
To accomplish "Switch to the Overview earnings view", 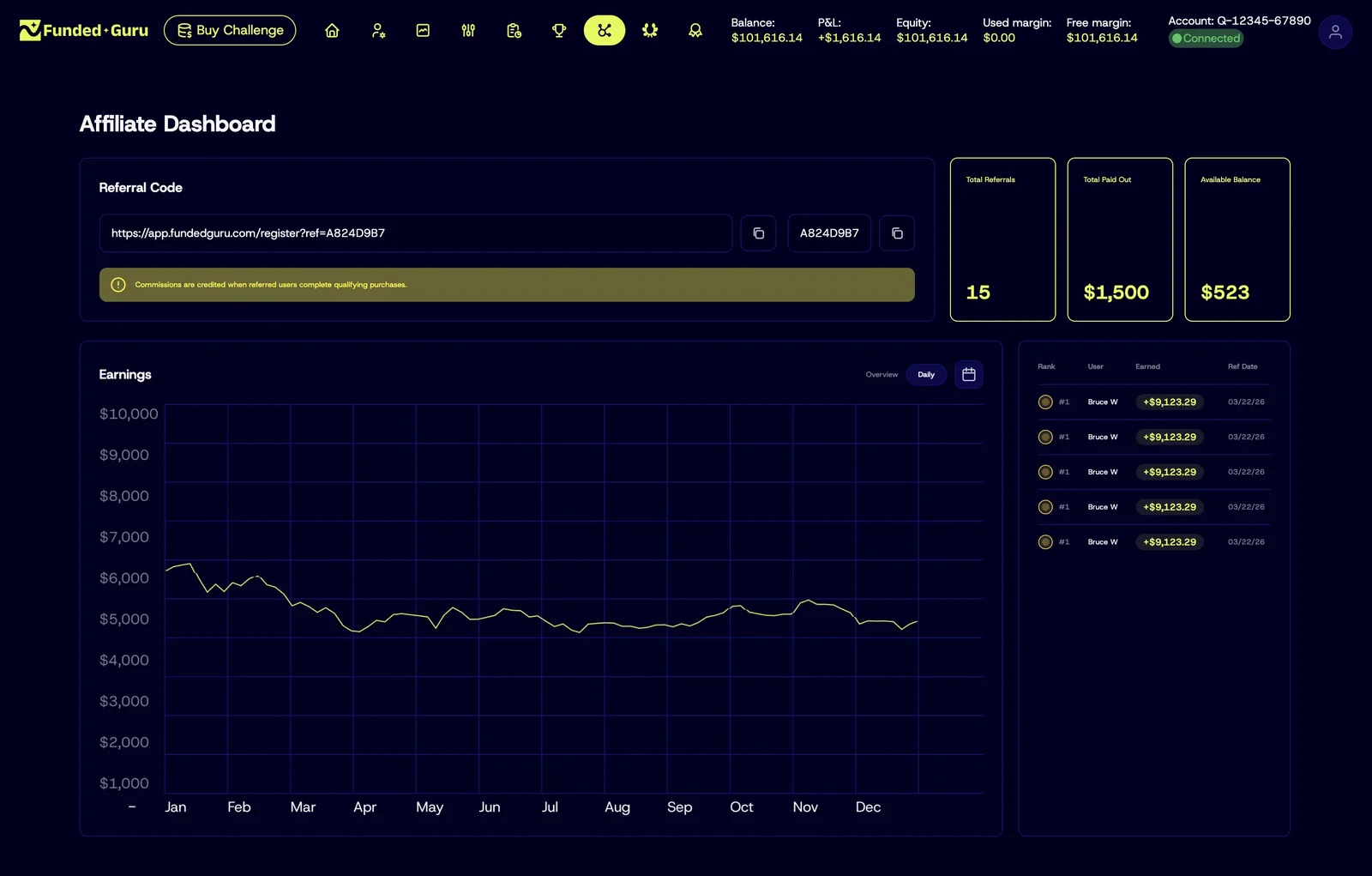I will click(881, 374).
